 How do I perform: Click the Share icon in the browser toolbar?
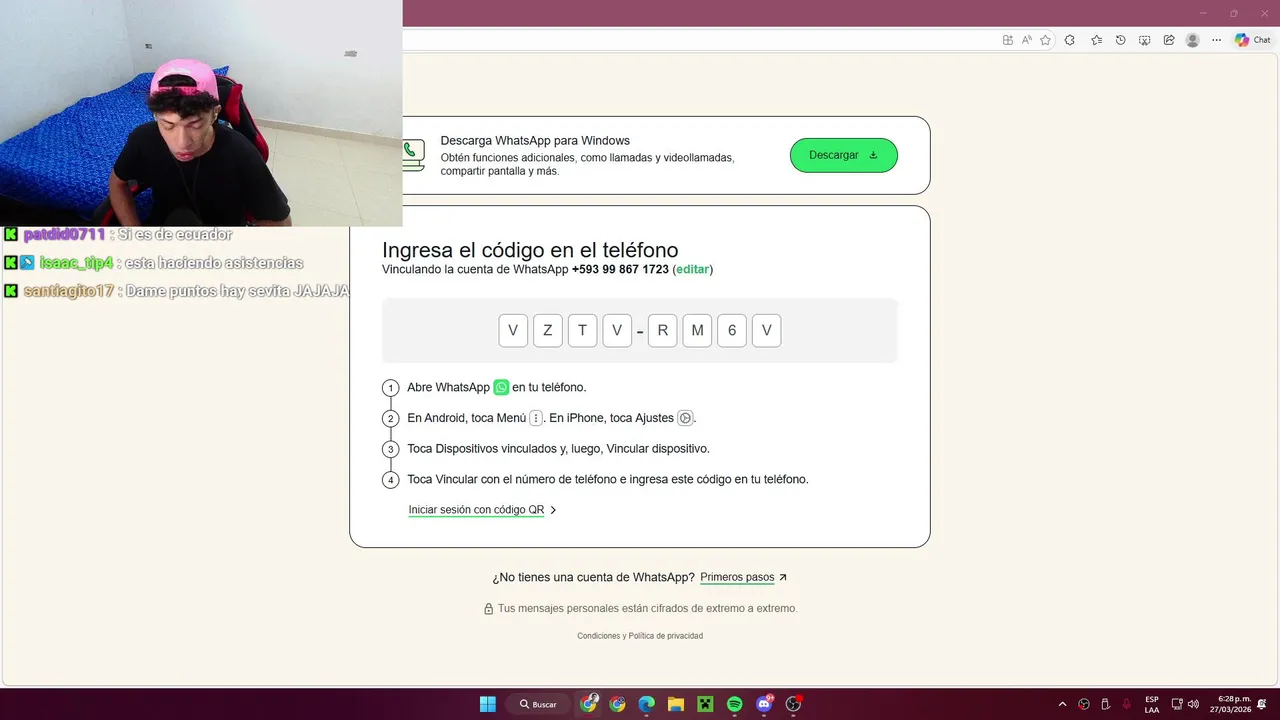[x=1168, y=40]
